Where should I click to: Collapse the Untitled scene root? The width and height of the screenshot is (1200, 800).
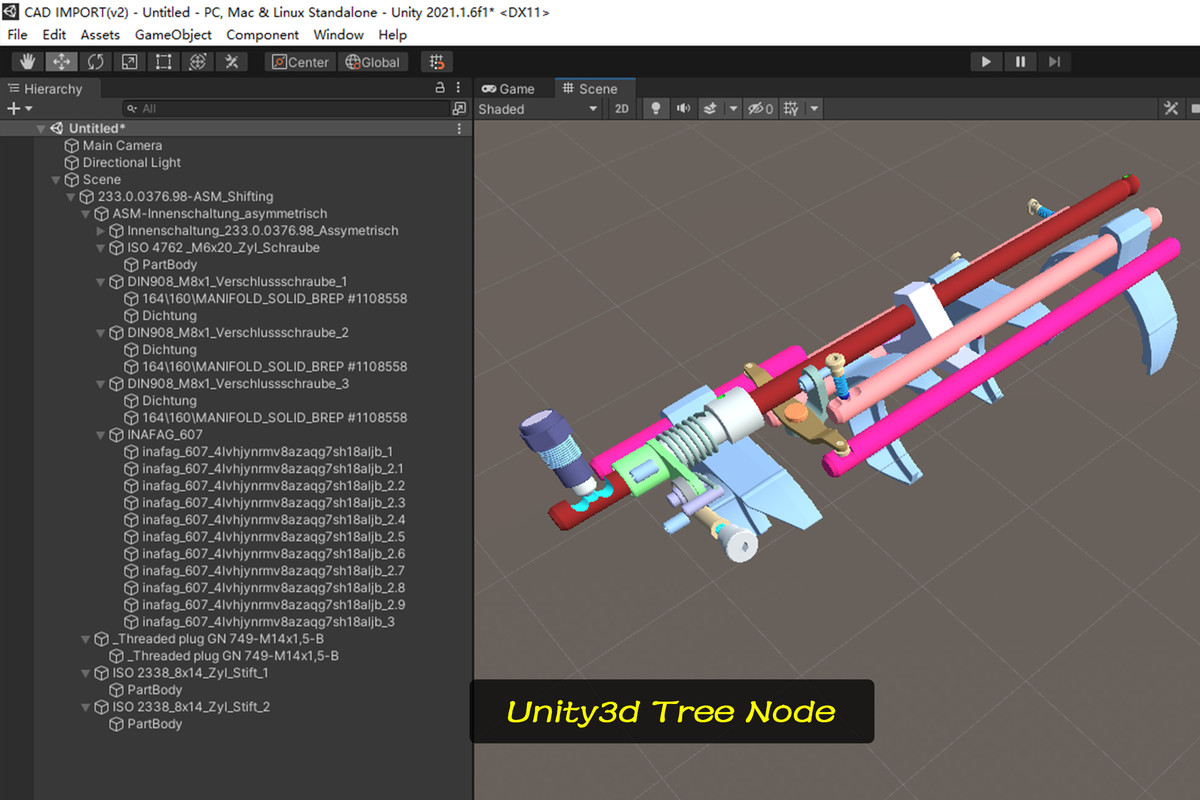click(x=42, y=128)
